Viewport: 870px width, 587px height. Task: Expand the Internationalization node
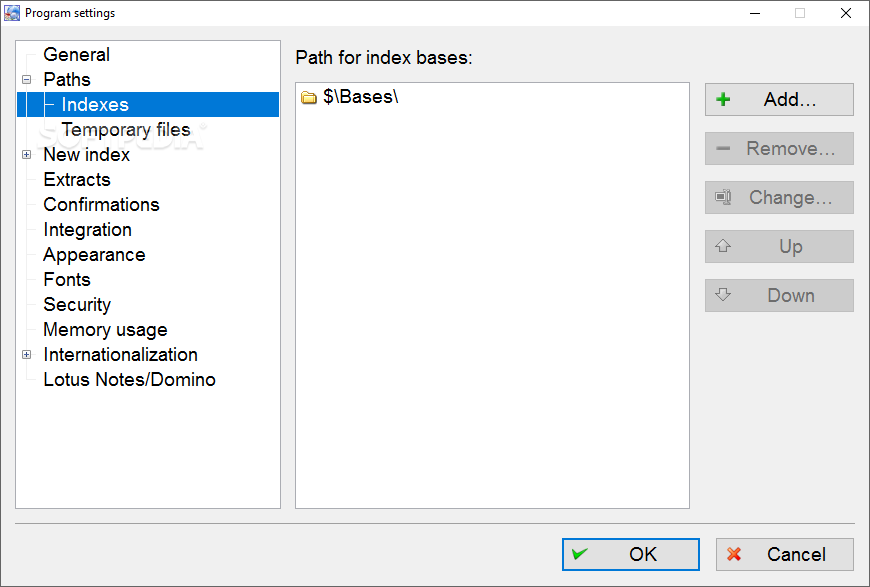[x=26, y=355]
